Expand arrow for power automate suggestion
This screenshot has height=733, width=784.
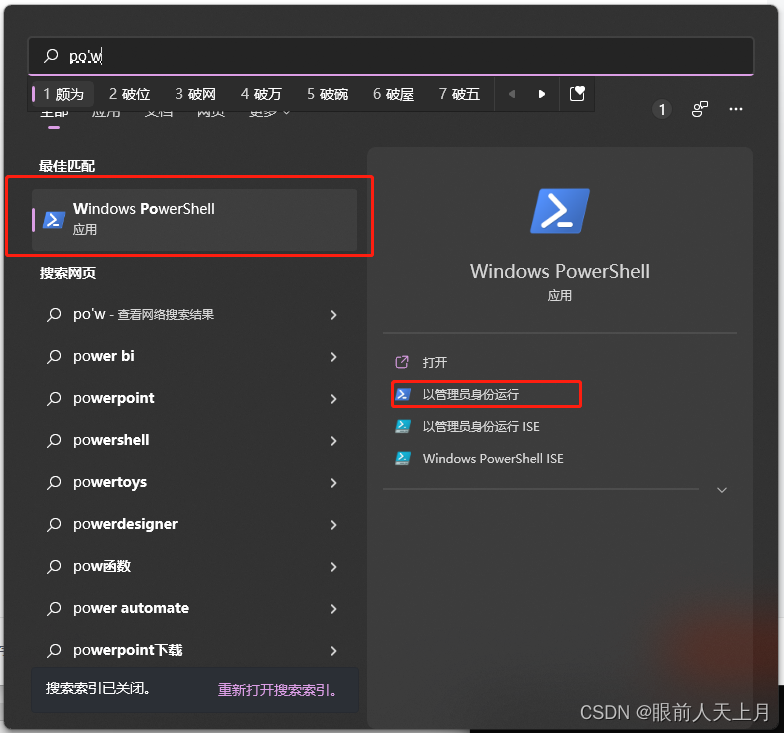point(334,608)
